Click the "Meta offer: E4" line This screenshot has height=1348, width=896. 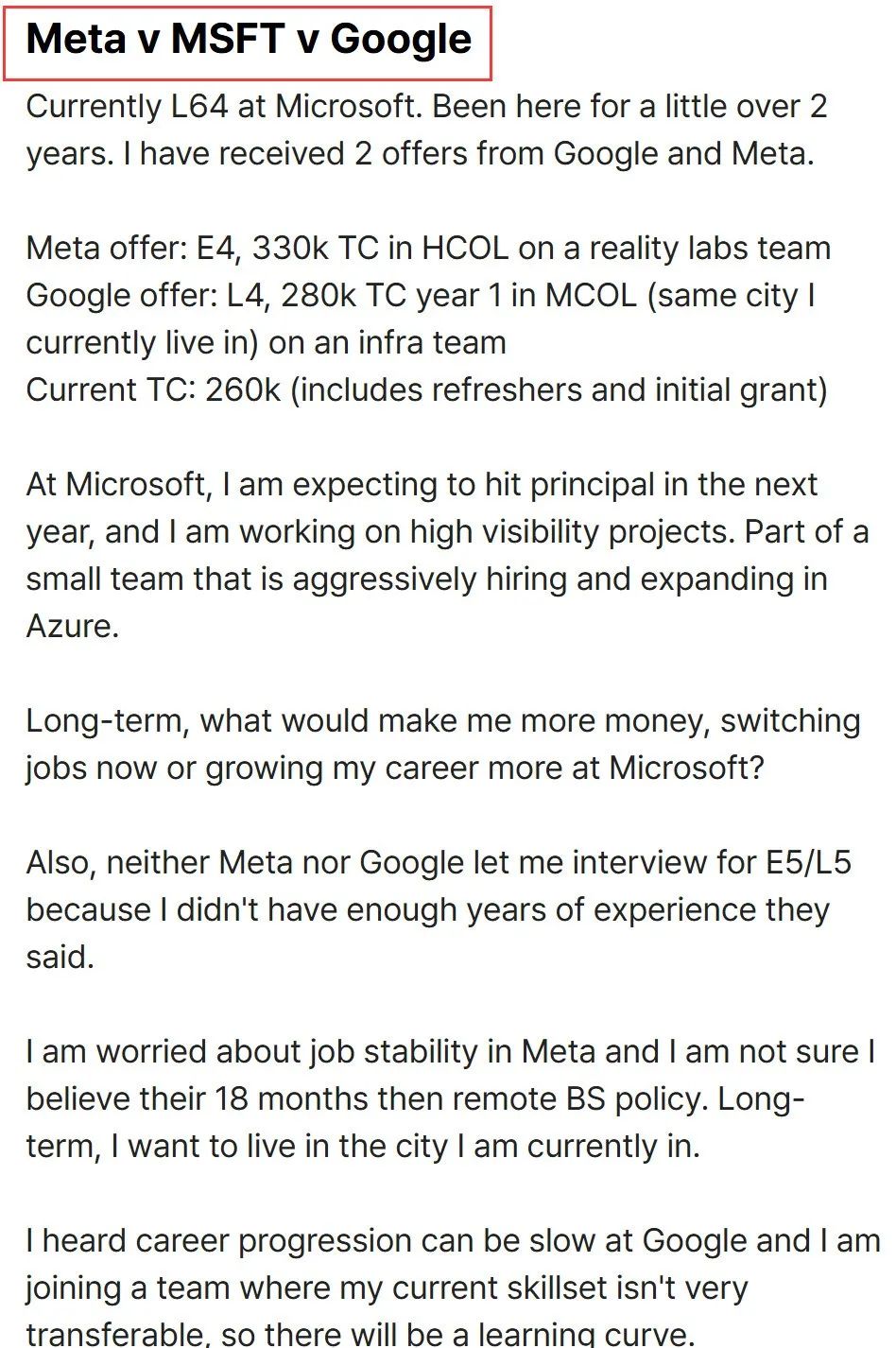tap(428, 248)
